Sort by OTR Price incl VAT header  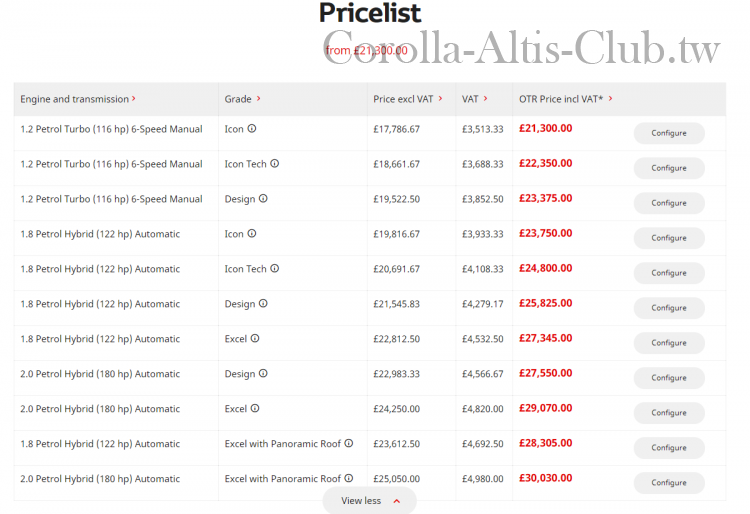coord(566,99)
